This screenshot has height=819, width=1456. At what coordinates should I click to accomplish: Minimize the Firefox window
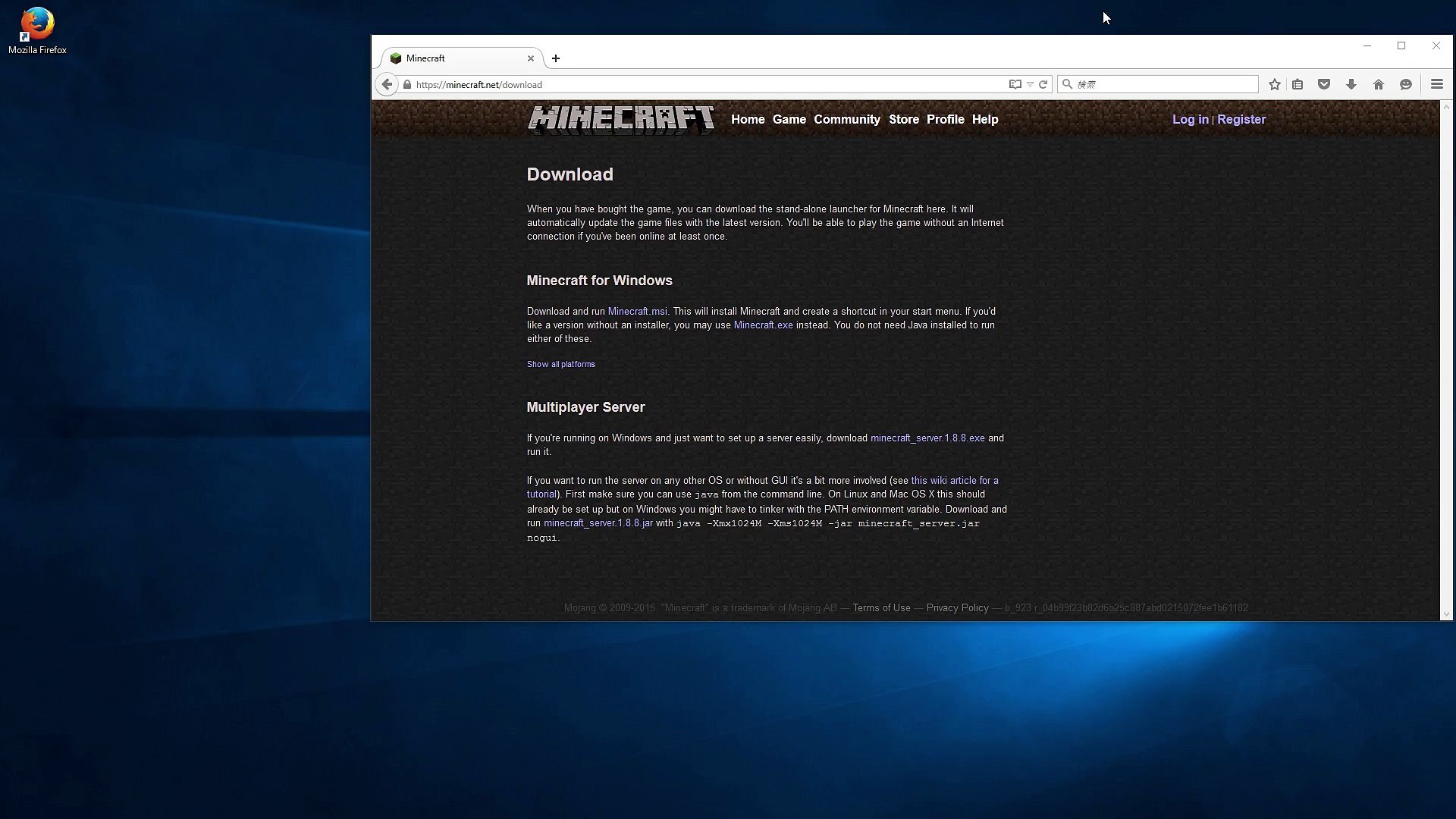(x=1367, y=46)
